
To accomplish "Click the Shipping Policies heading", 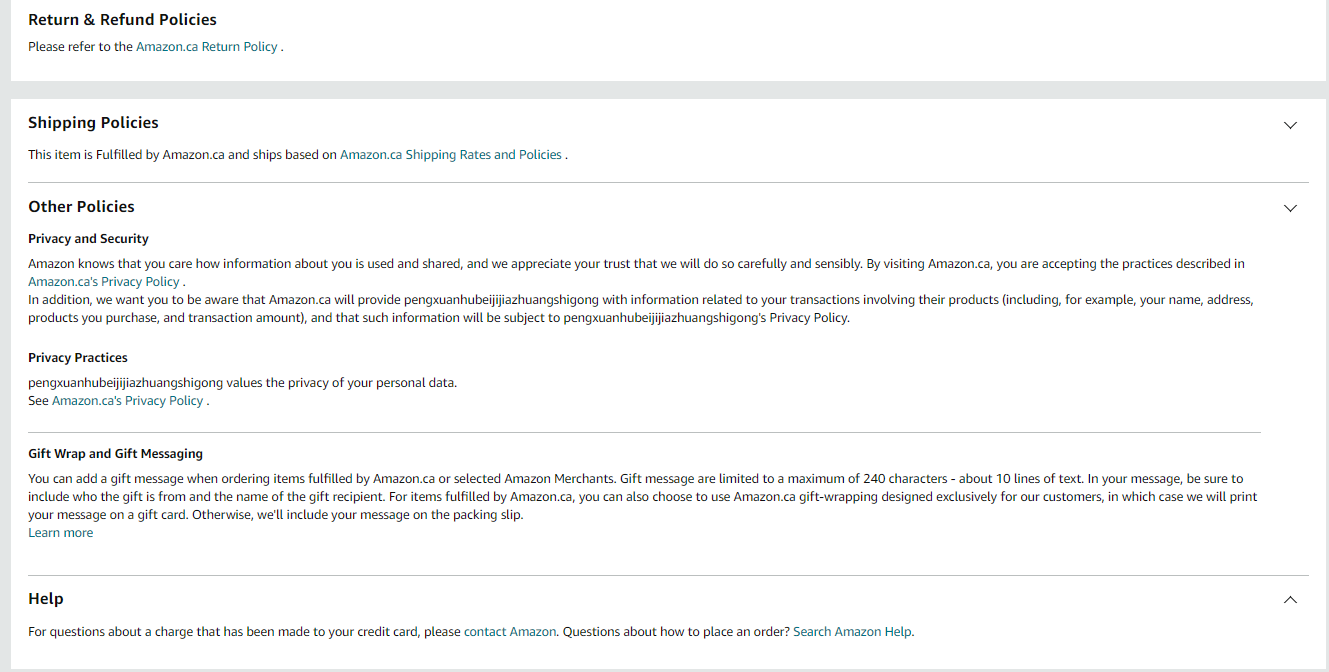I will point(93,123).
